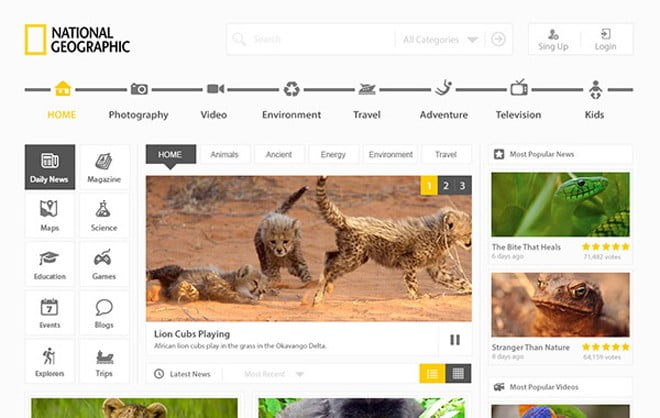Open the Blogs speech bubble tile

pyautogui.click(x=104, y=313)
